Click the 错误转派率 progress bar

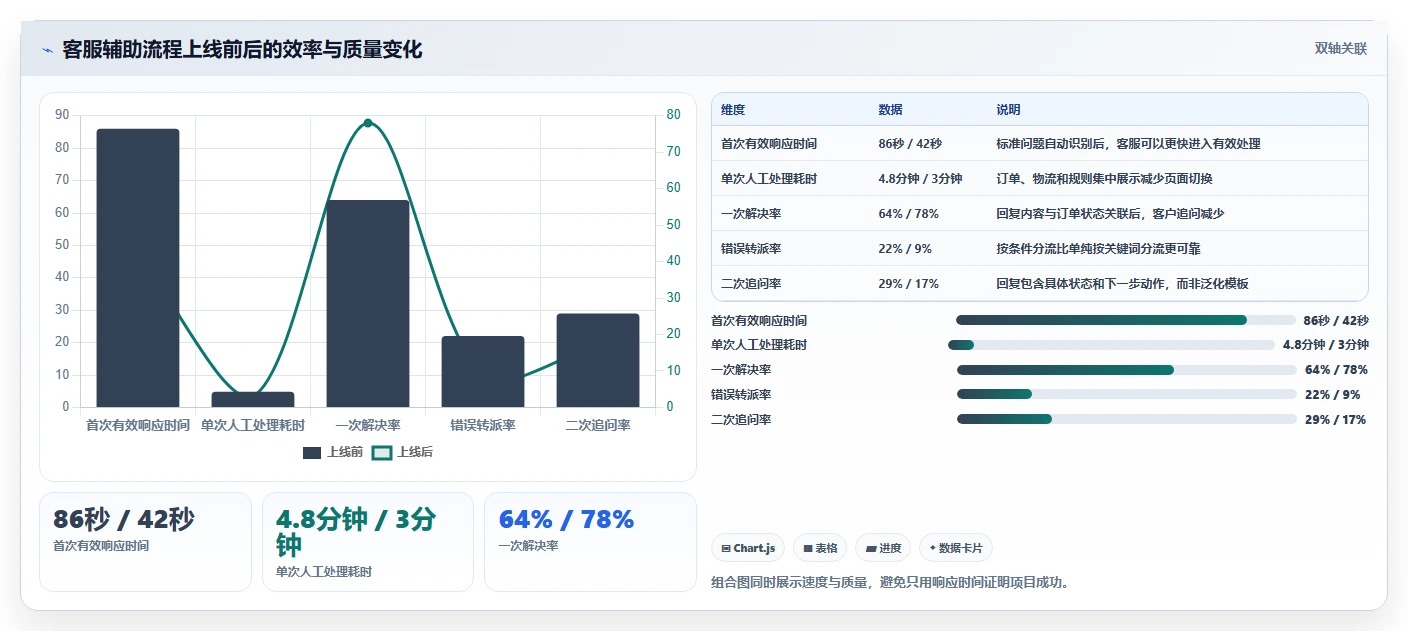pos(1127,395)
